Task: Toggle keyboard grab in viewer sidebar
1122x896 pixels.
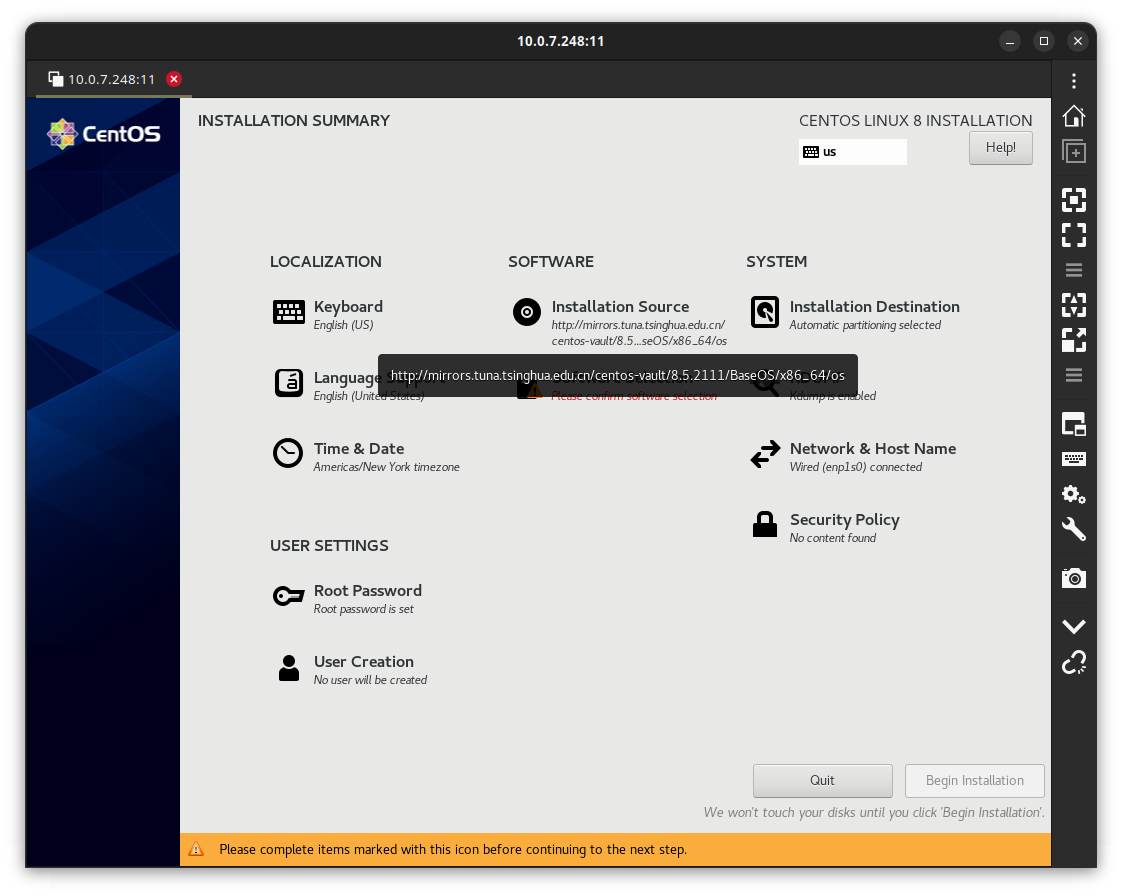Action: click(1074, 459)
